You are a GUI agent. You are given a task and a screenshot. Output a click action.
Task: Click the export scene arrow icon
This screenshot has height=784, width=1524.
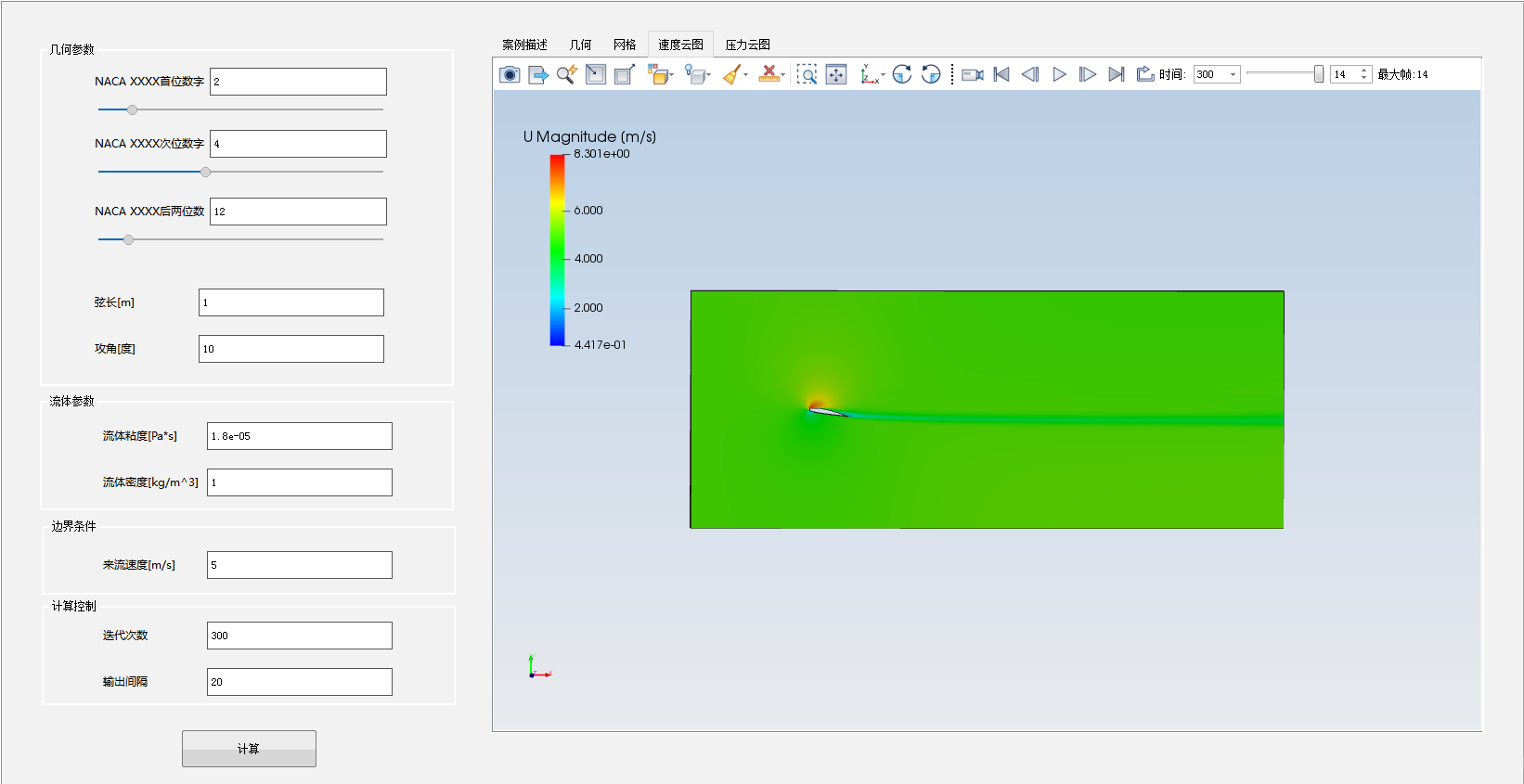click(538, 74)
